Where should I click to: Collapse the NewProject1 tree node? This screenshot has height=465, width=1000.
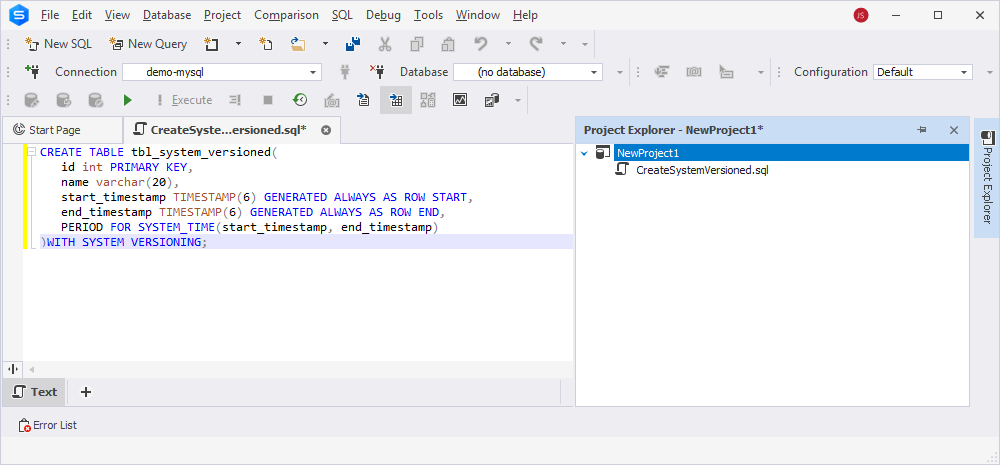pyautogui.click(x=584, y=154)
